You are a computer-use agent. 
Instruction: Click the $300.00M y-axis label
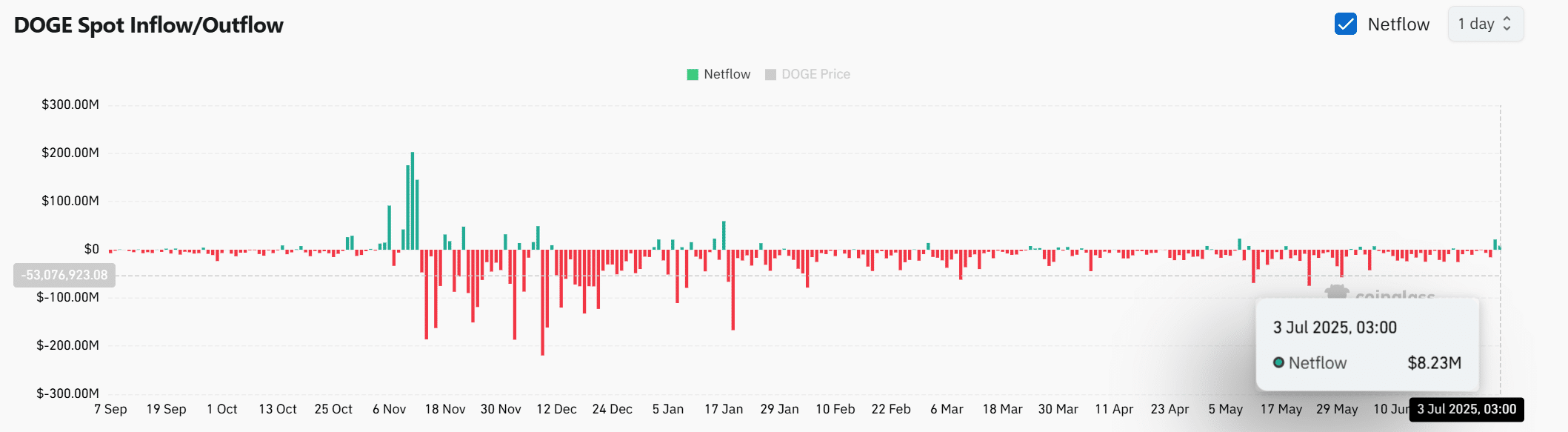70,104
